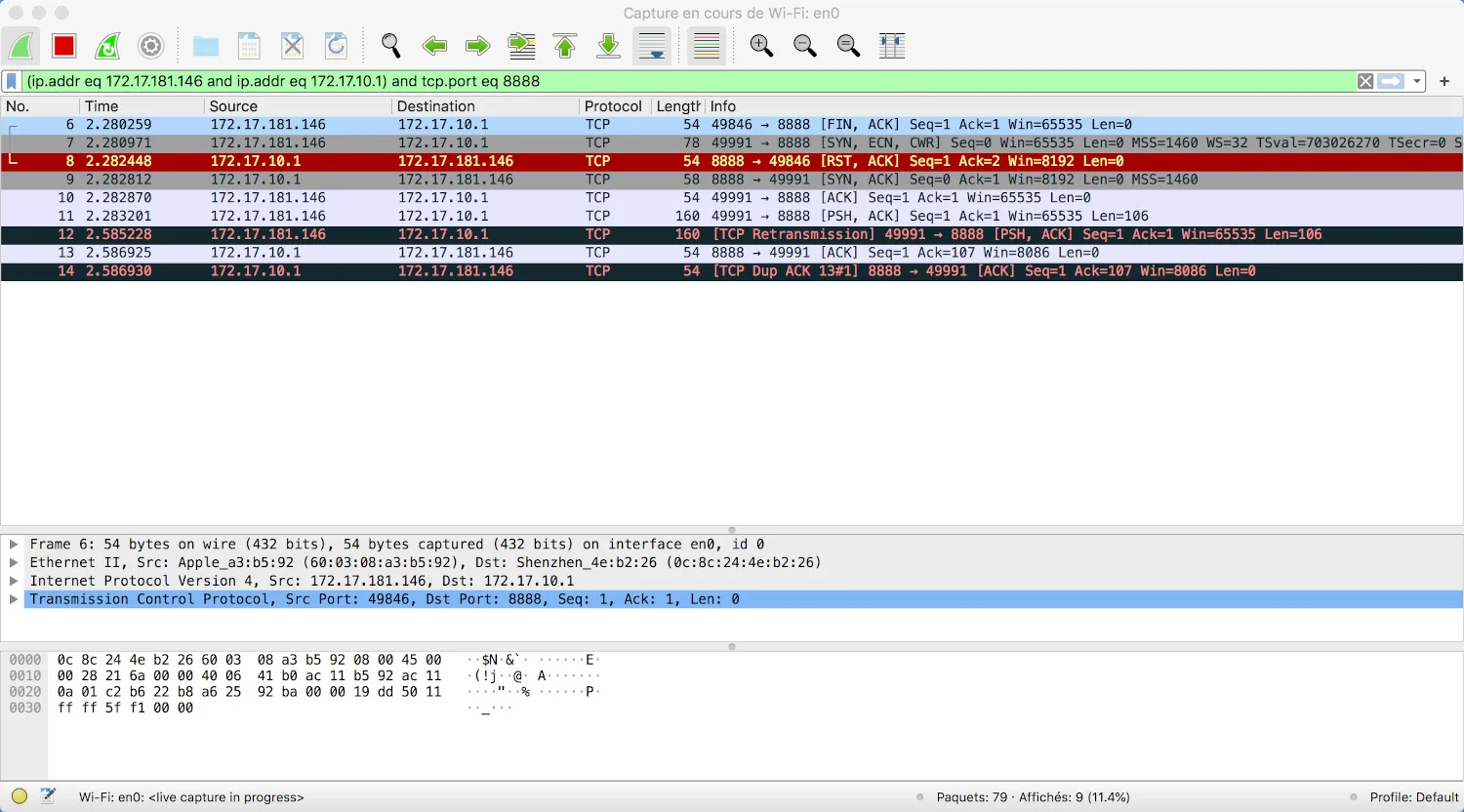Screen dimensions: 1464x812
Task: Select packet 10 ACK row
Action: (732, 197)
